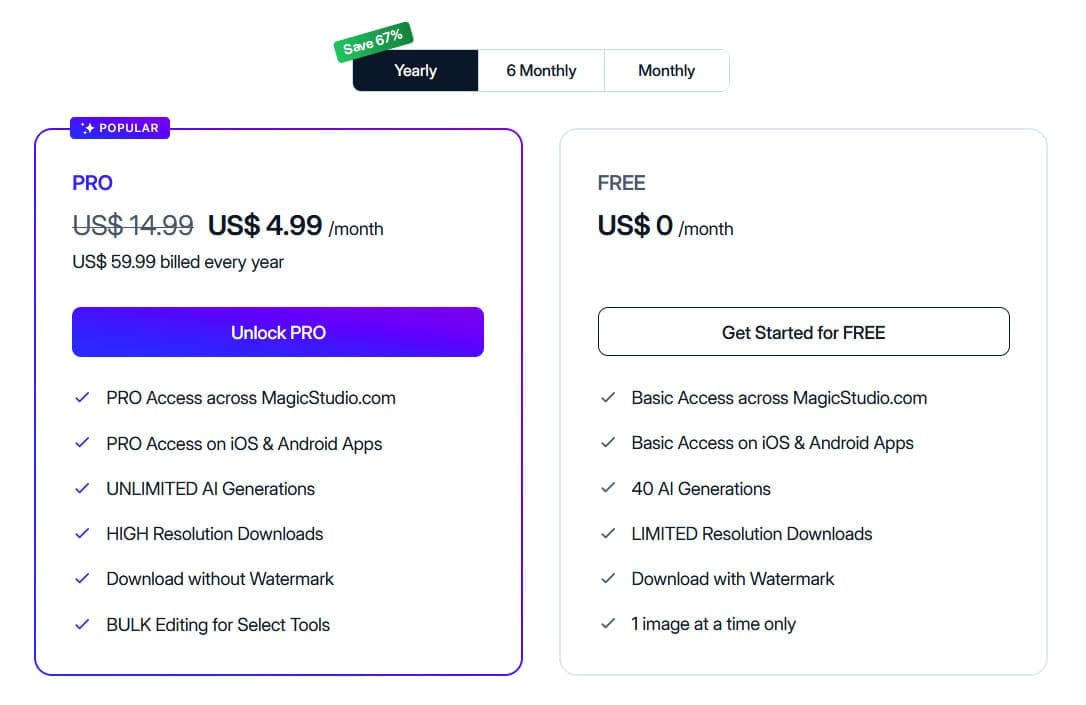The width and height of the screenshot is (1086, 705).
Task: Click Get Started for FREE button
Action: pyautogui.click(x=803, y=332)
